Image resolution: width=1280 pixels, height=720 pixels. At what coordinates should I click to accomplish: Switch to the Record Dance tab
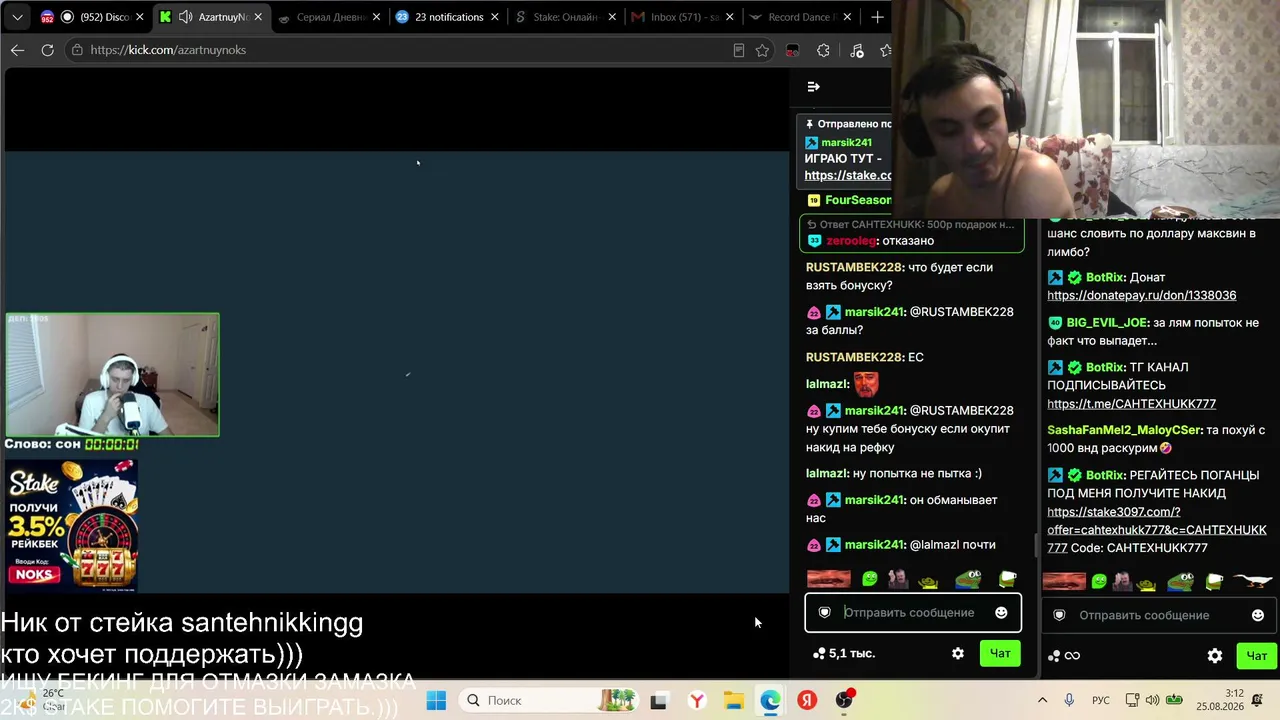click(802, 17)
